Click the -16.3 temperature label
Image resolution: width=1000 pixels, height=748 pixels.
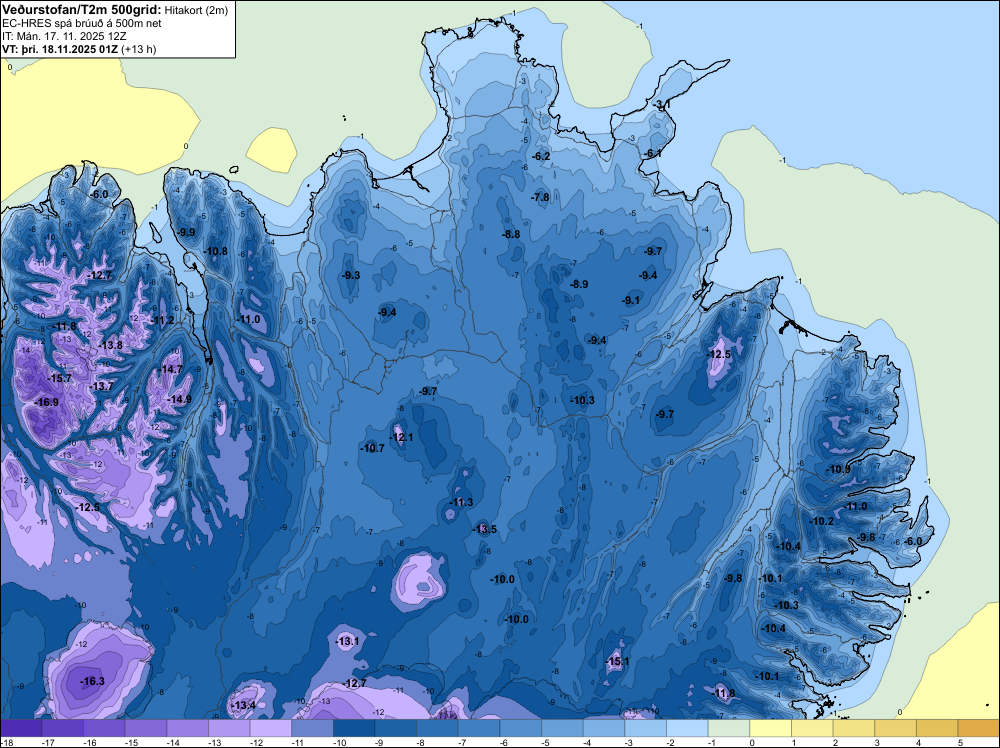coord(92,682)
